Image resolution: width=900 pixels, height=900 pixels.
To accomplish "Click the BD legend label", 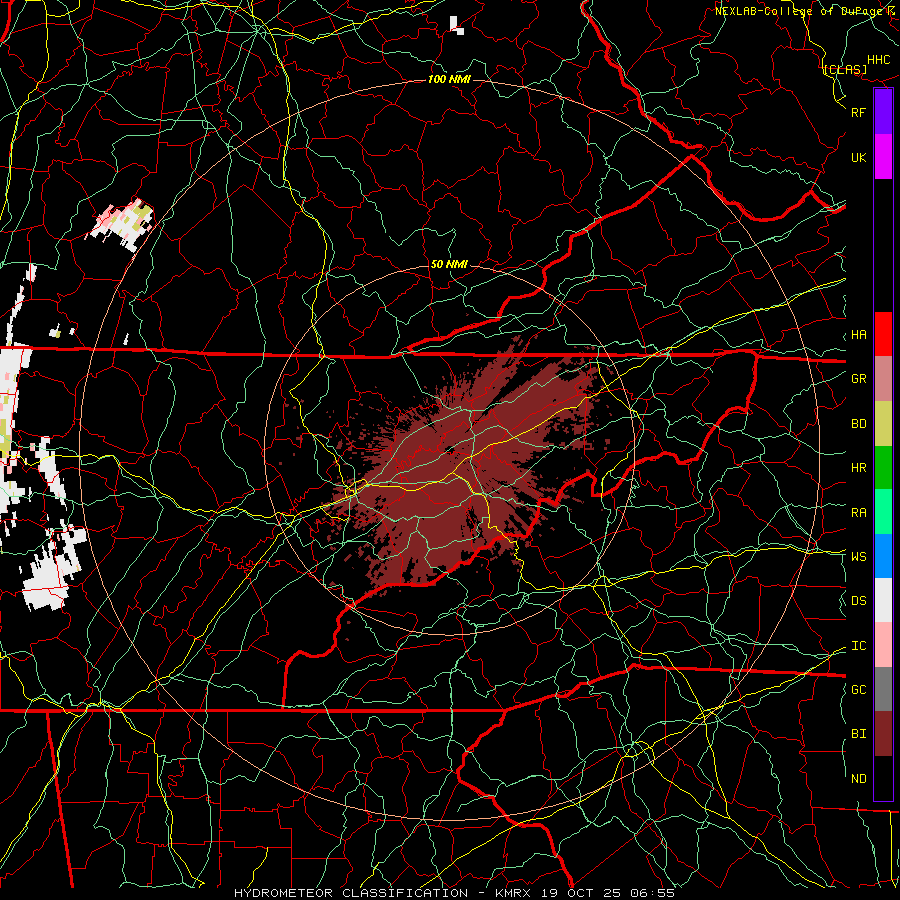I will [859, 424].
